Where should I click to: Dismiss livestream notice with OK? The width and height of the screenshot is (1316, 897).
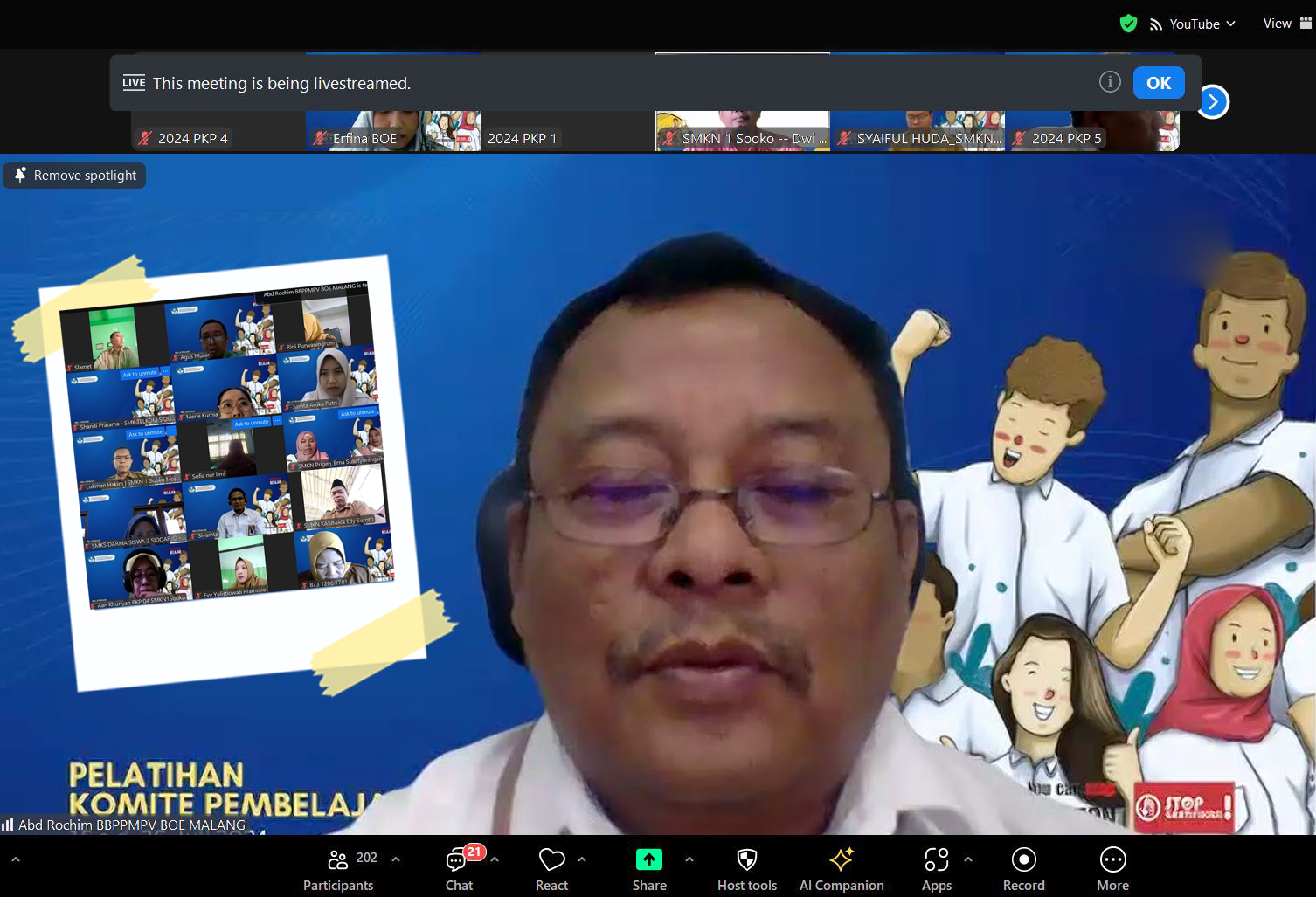tap(1159, 83)
